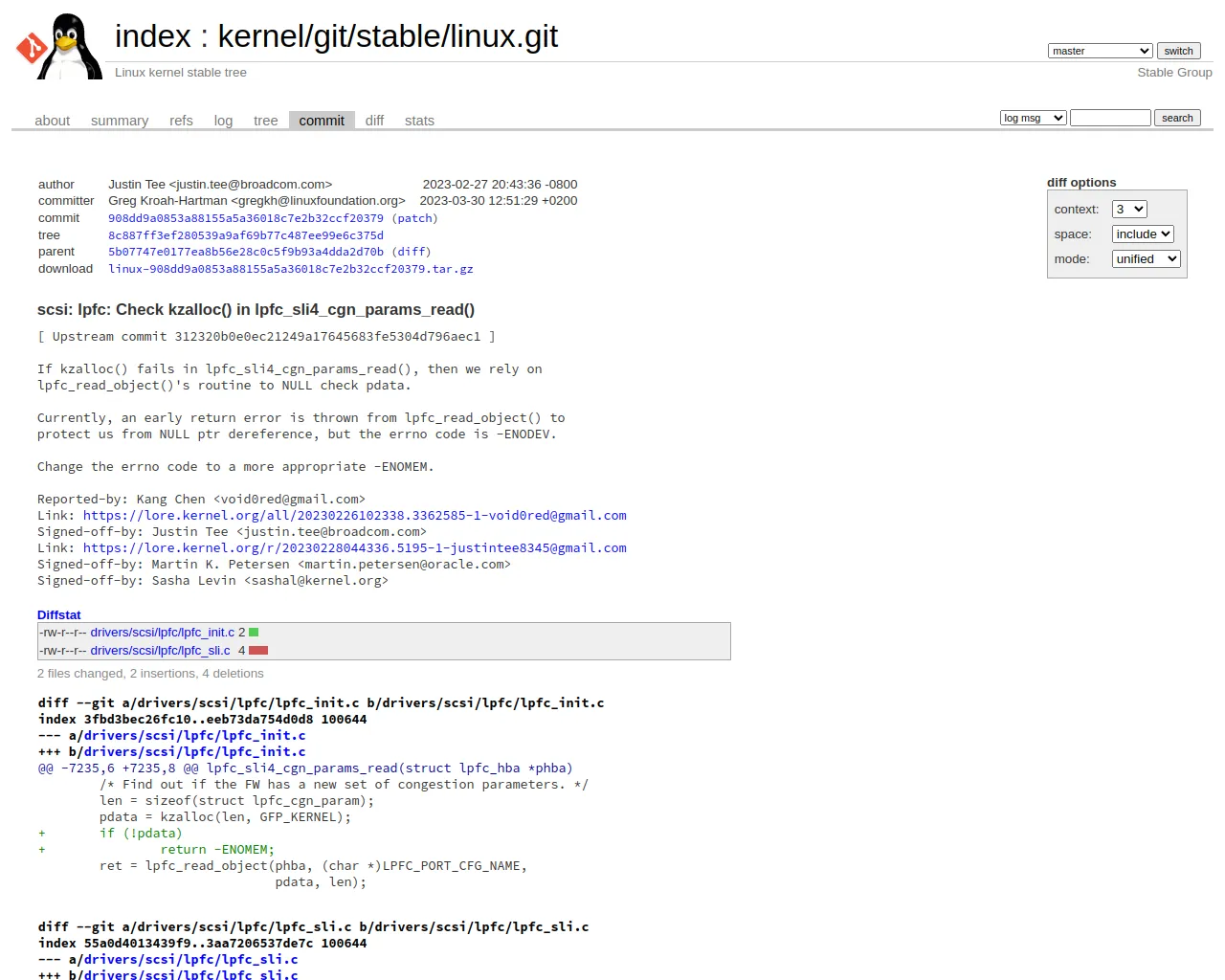Click the Diffstat heading link
This screenshot has width=1225, height=980.
(x=59, y=615)
